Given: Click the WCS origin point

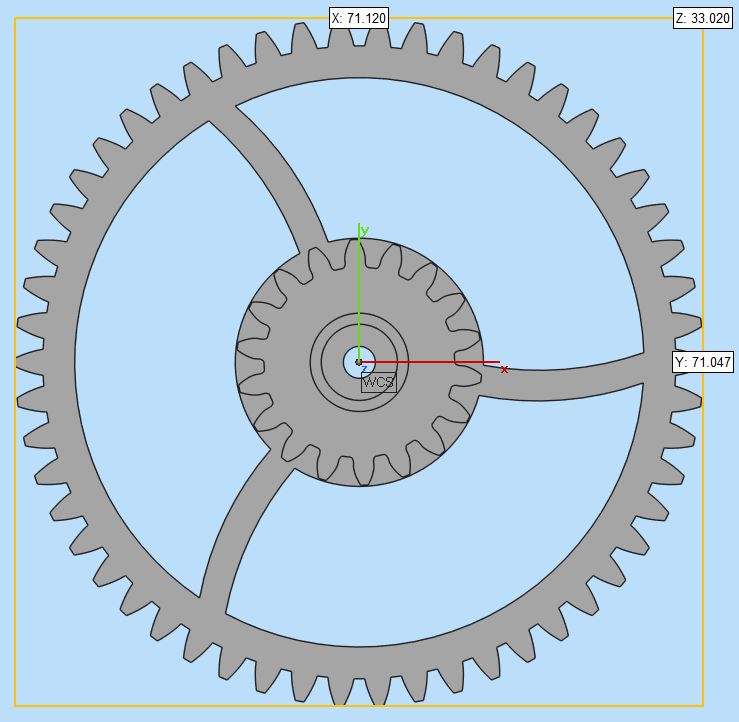Looking at the screenshot, I should [x=359, y=362].
